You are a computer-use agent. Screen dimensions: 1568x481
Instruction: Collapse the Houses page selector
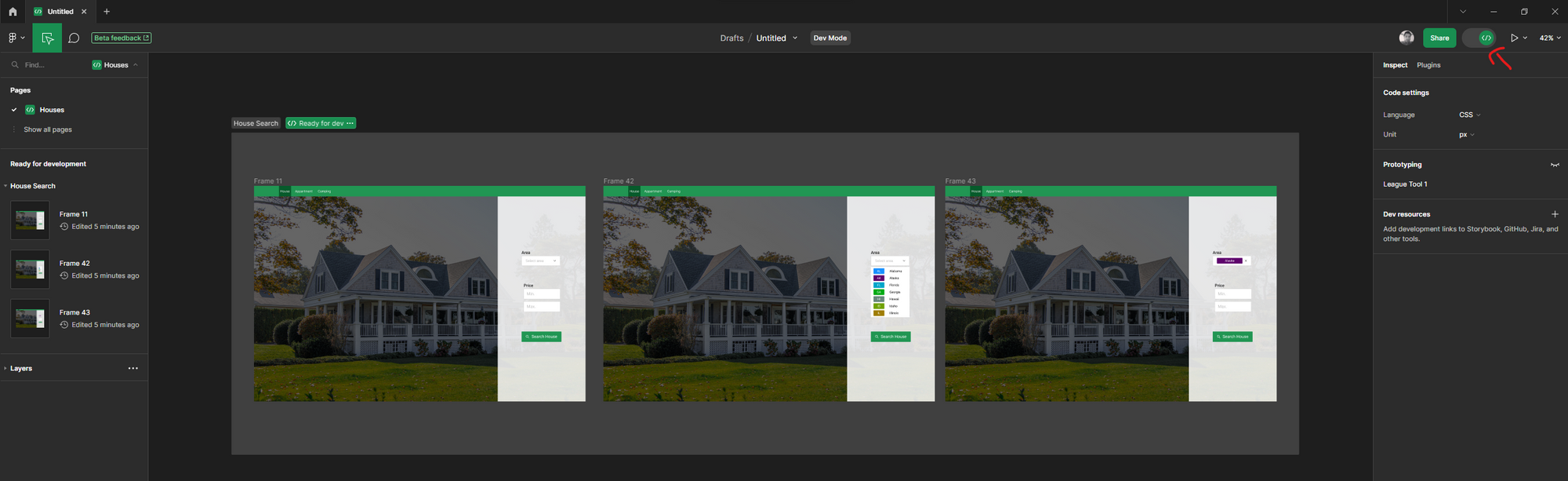(x=115, y=65)
